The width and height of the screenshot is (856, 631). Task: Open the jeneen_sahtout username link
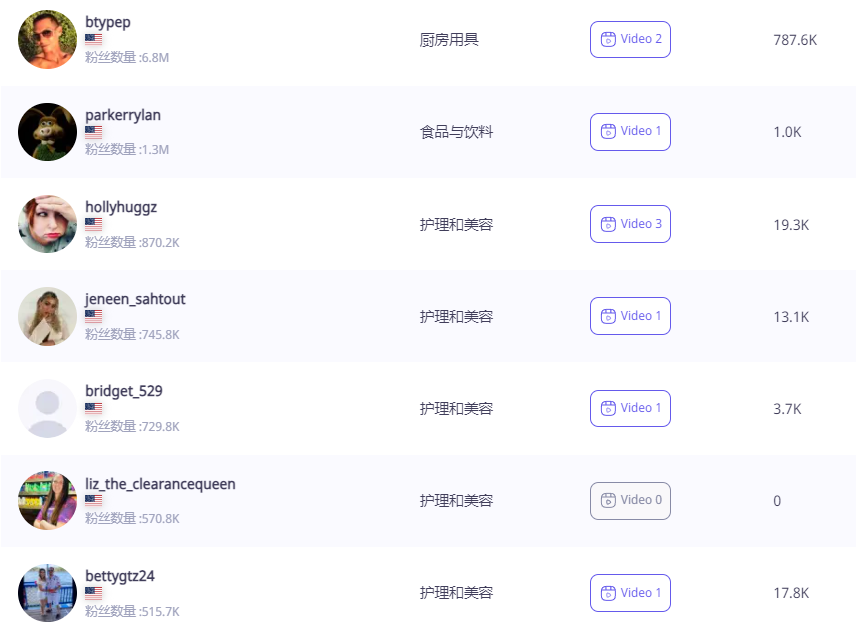coord(135,299)
